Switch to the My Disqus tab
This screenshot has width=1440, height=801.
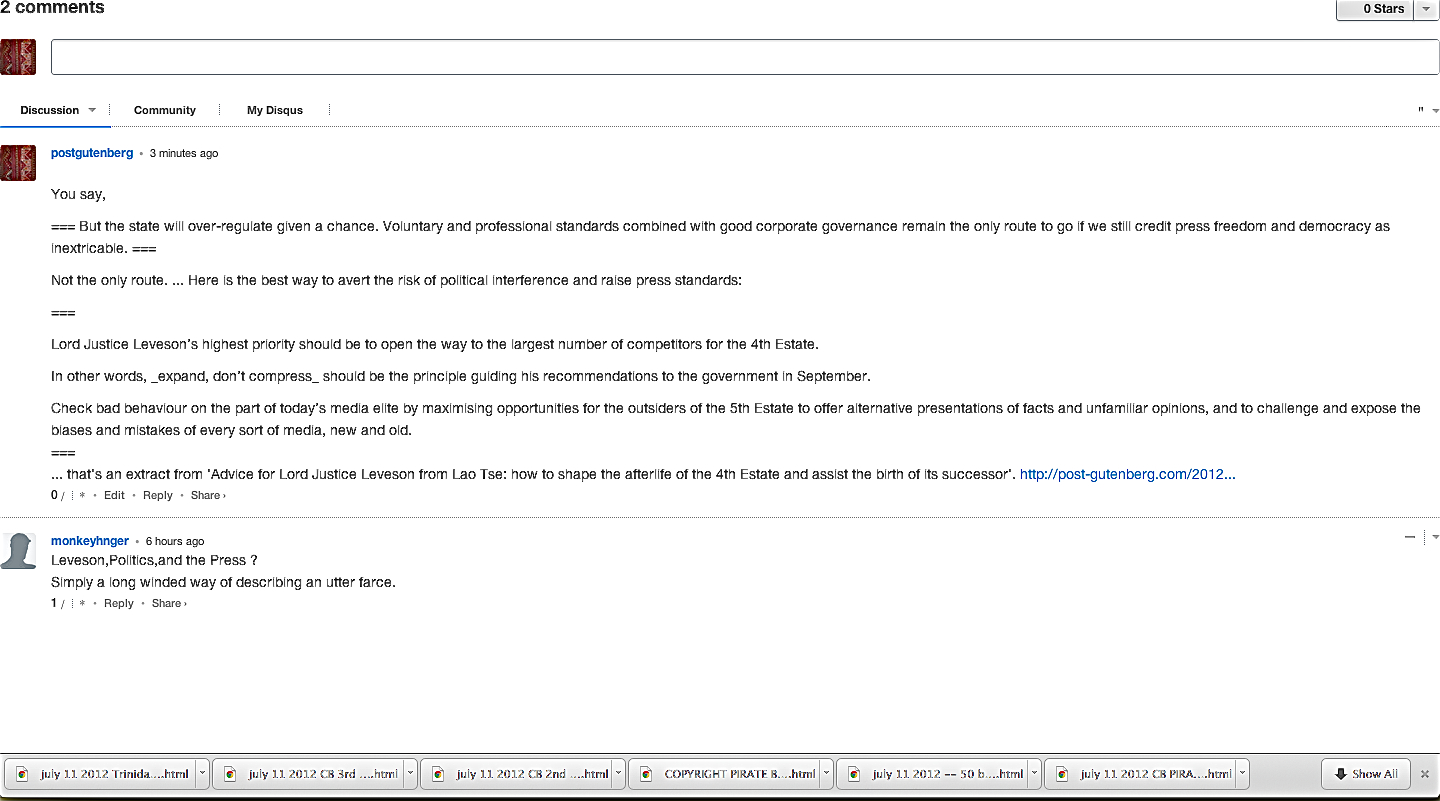point(275,110)
